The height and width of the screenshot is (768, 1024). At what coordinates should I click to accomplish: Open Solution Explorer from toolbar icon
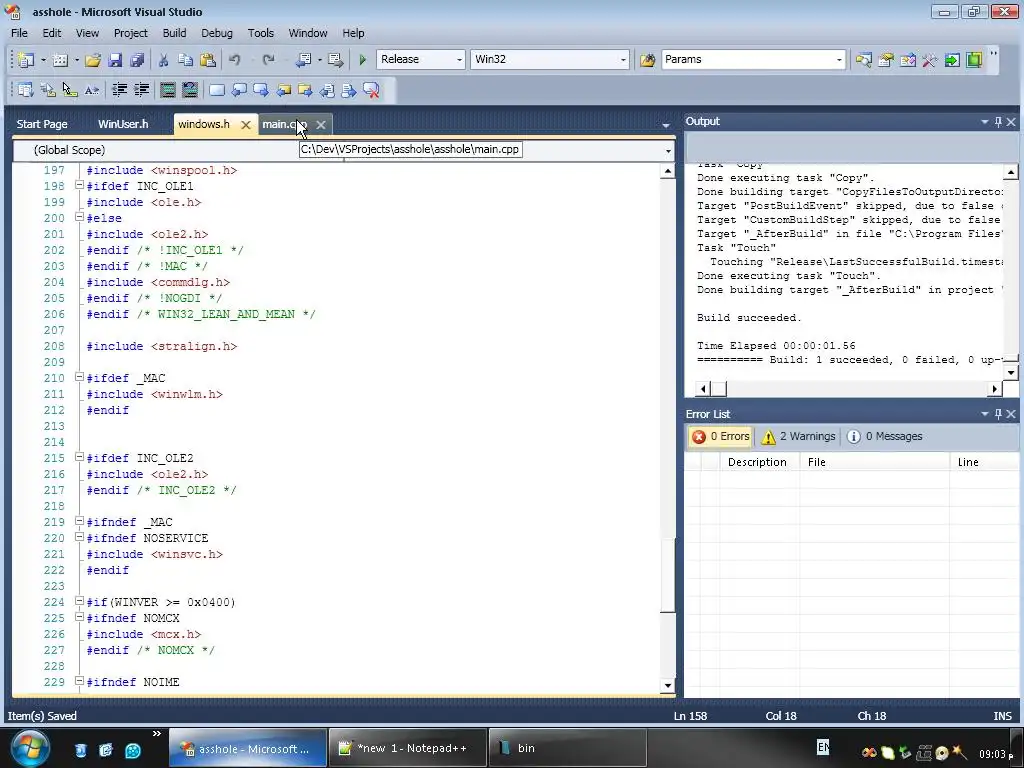(863, 60)
